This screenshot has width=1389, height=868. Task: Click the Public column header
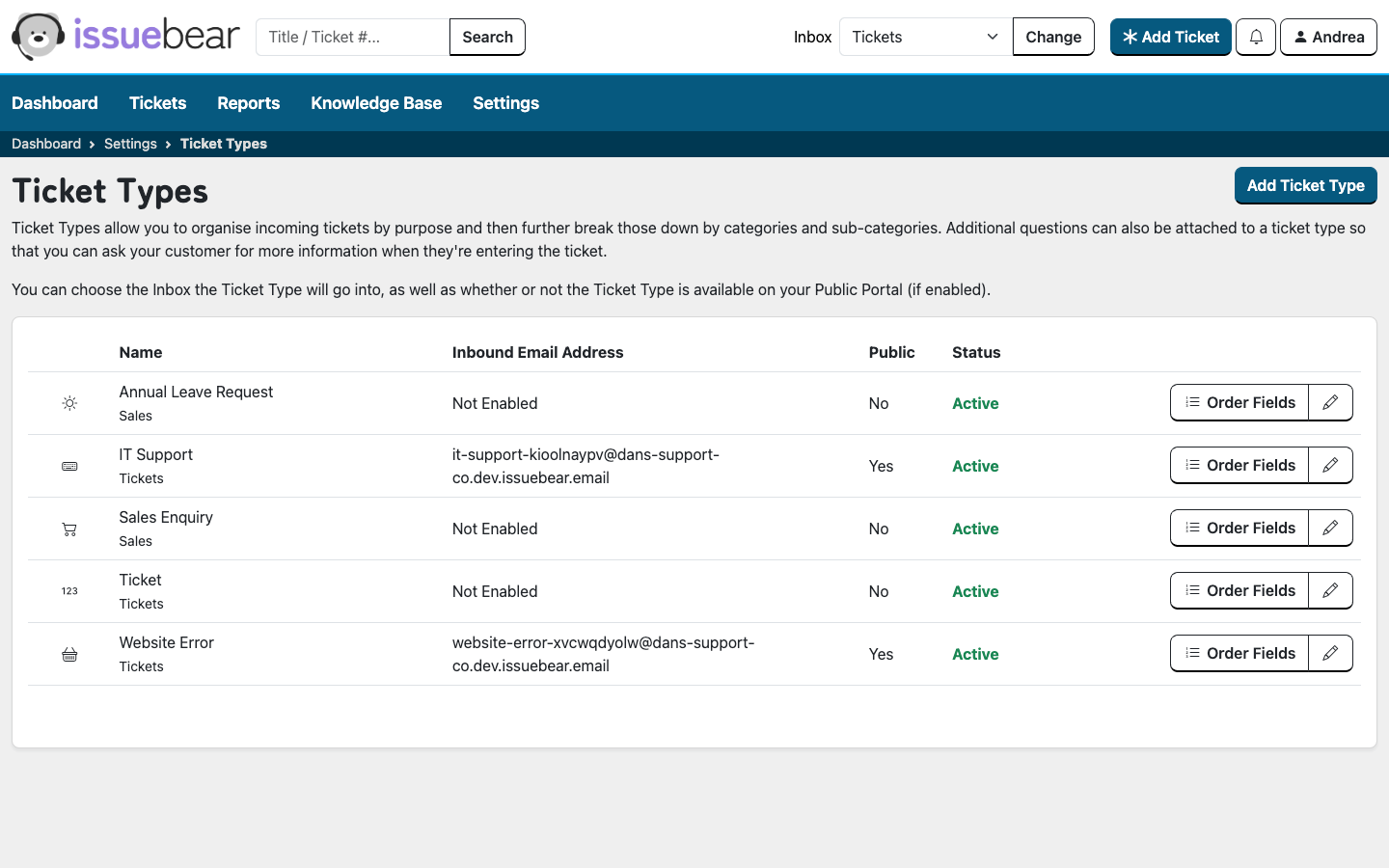tap(891, 352)
